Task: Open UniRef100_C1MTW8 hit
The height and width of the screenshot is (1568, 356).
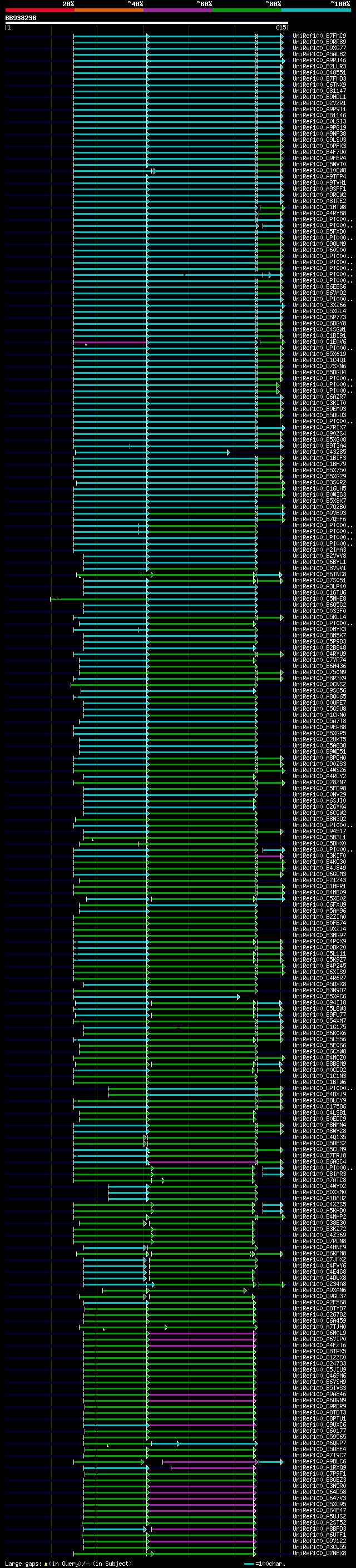Action: click(x=319, y=207)
